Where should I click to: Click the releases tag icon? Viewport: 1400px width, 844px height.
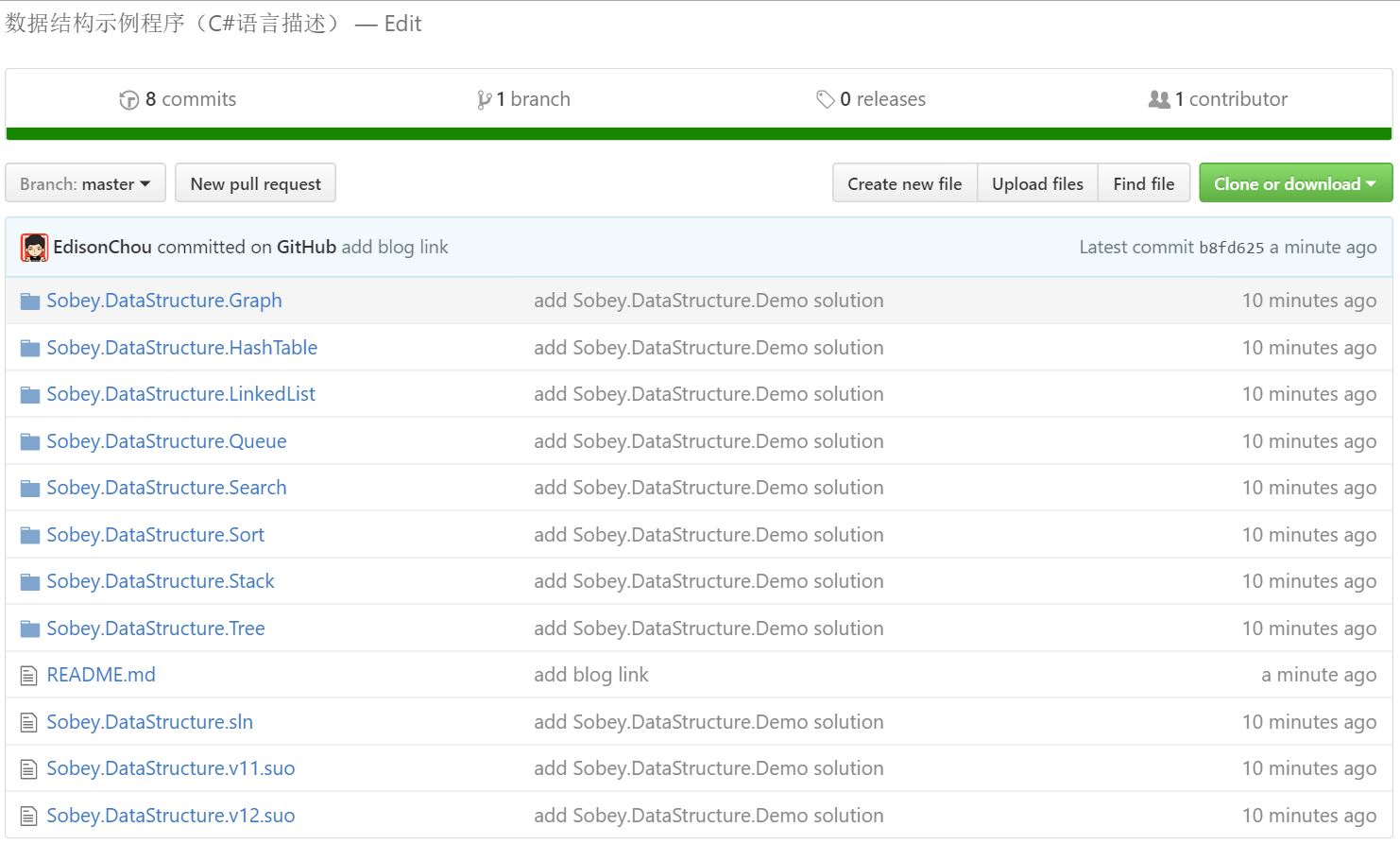(825, 99)
